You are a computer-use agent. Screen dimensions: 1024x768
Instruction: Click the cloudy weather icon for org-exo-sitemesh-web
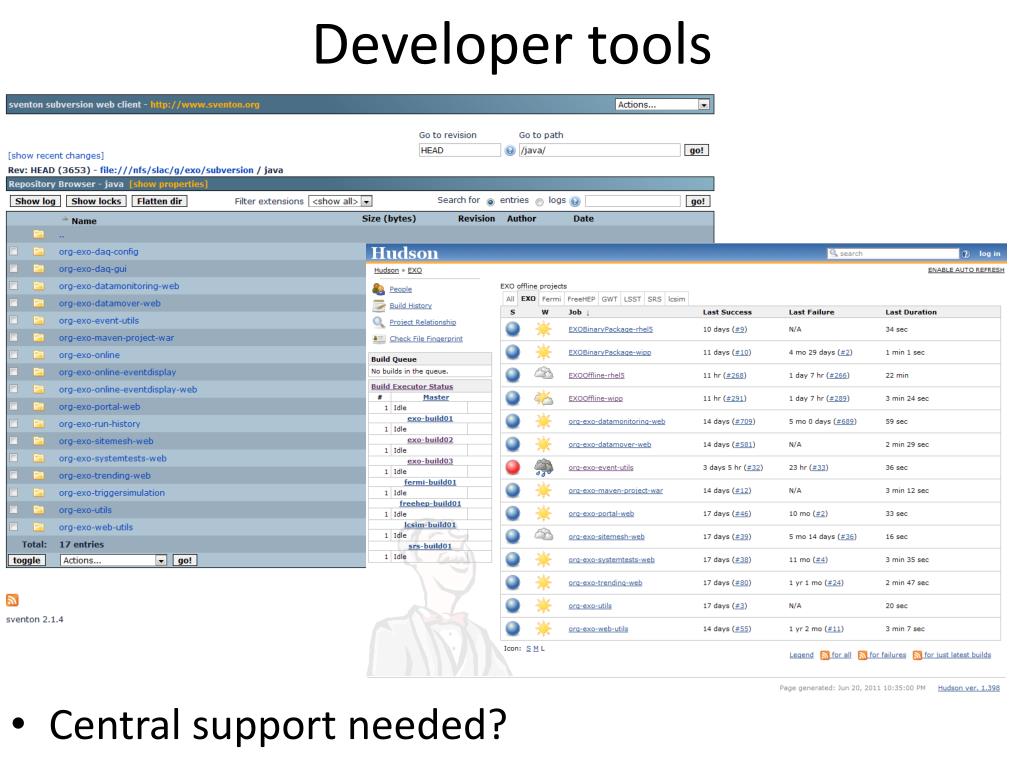(543, 536)
